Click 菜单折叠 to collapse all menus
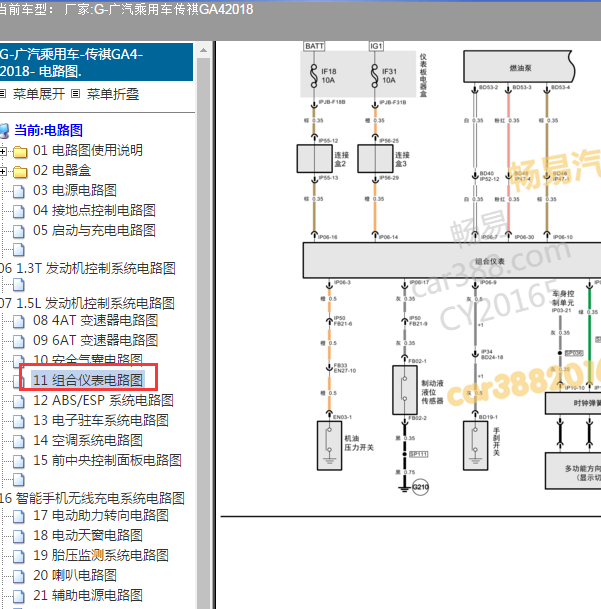Screen dimensions: 601x609 [x=113, y=94]
